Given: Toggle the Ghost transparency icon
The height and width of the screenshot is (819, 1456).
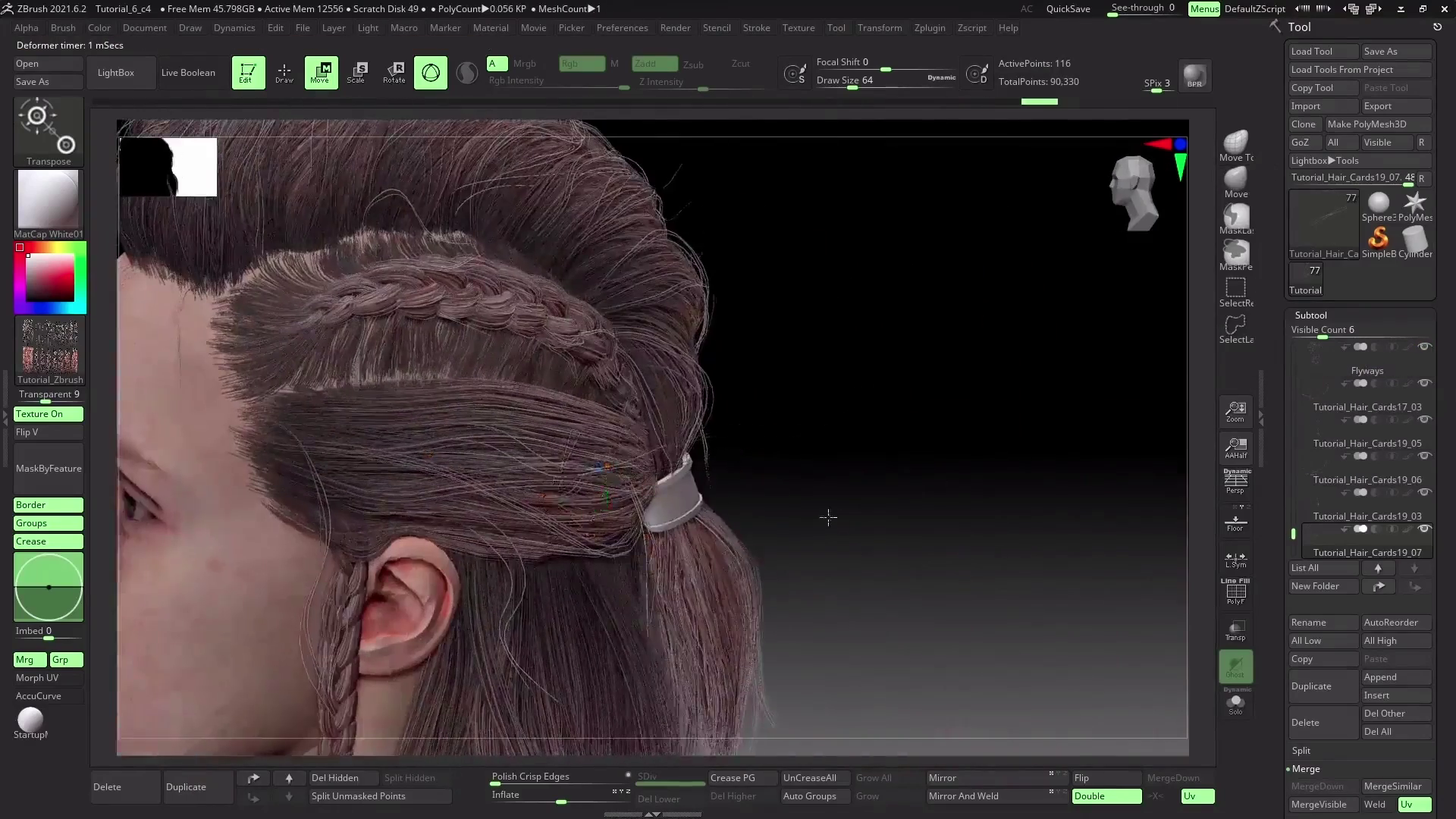Looking at the screenshot, I should point(1235,667).
